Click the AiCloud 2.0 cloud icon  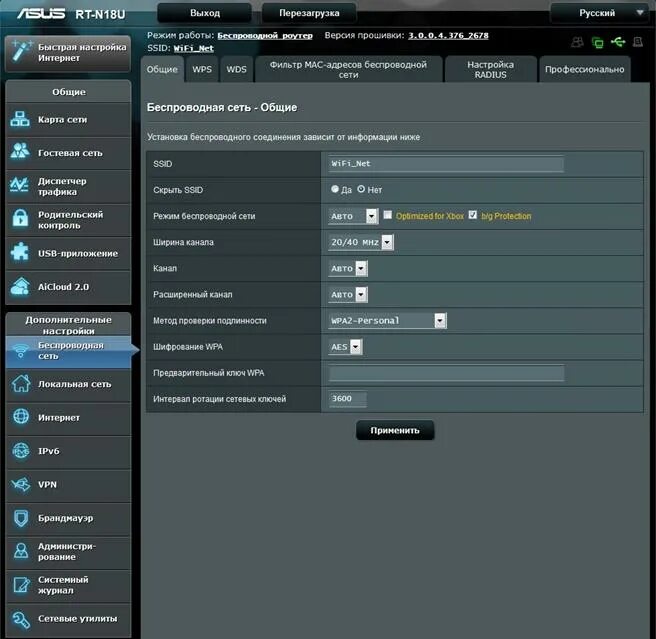(20, 287)
